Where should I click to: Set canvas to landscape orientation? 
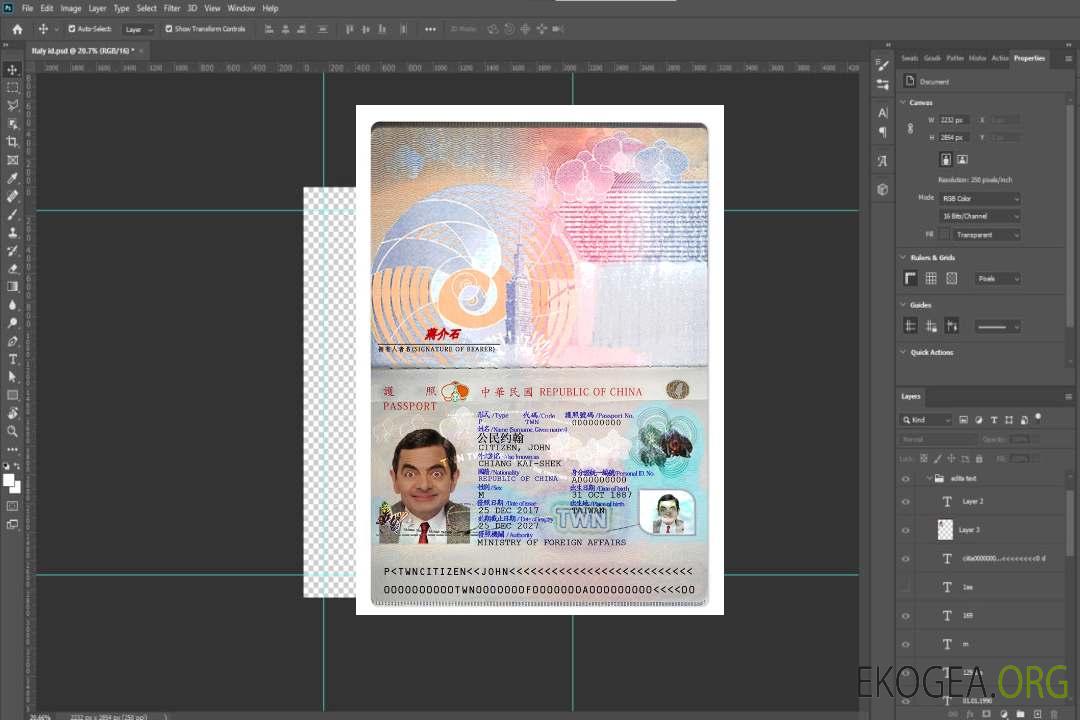[962, 159]
